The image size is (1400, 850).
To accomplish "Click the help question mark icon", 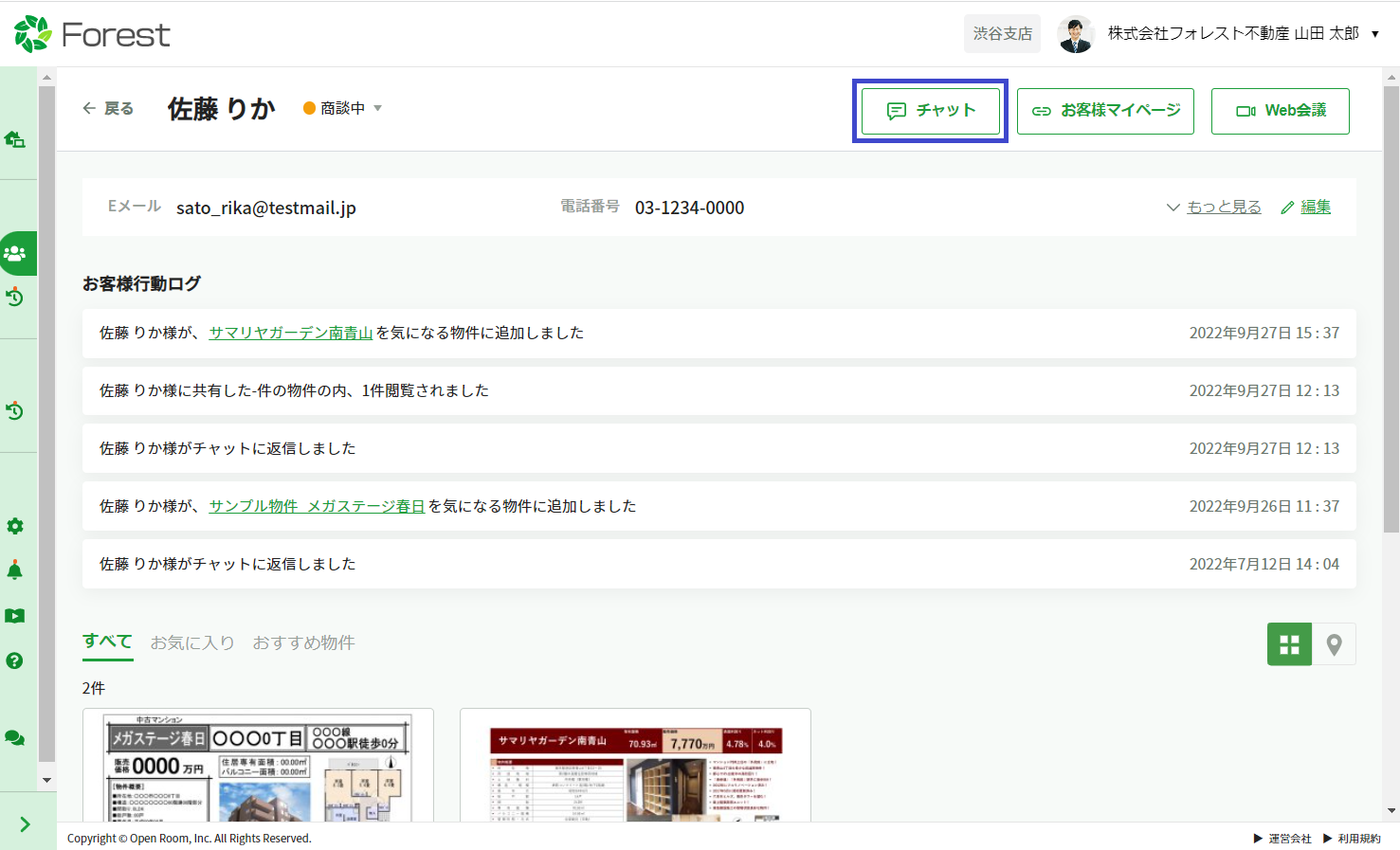I will 15,660.
